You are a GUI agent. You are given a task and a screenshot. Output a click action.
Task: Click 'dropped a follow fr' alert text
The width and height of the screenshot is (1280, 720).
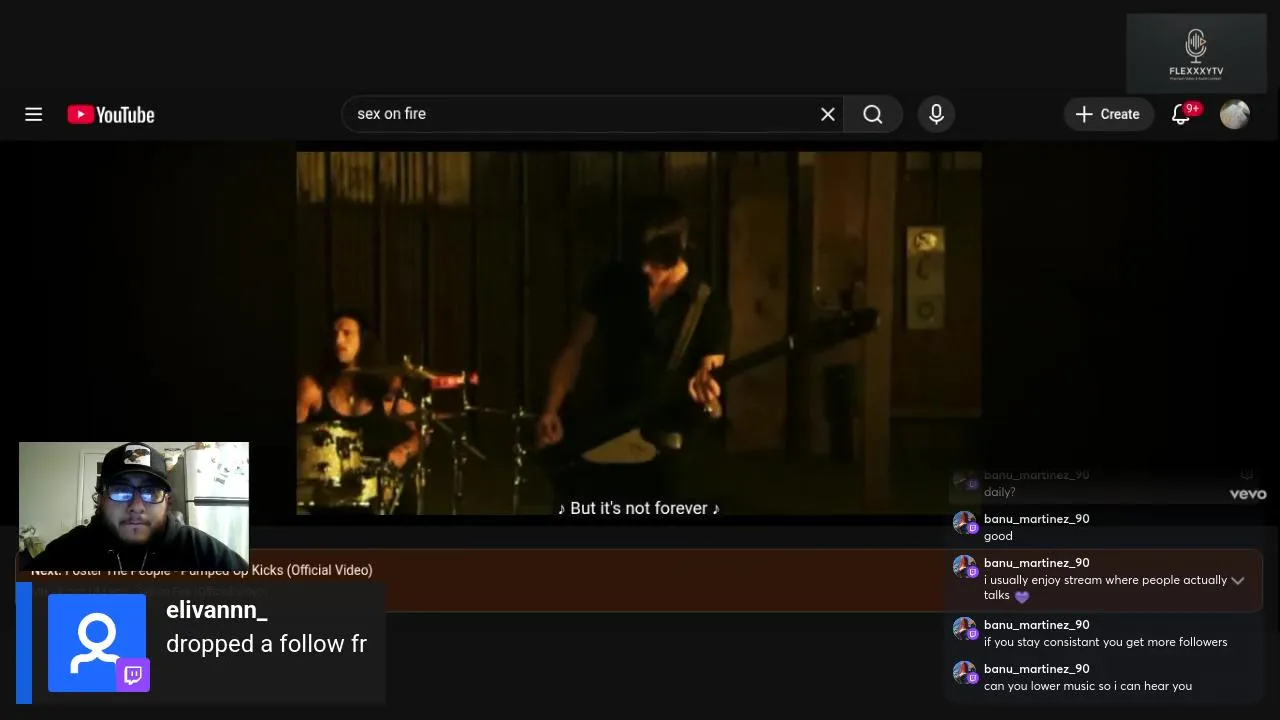[x=266, y=644]
